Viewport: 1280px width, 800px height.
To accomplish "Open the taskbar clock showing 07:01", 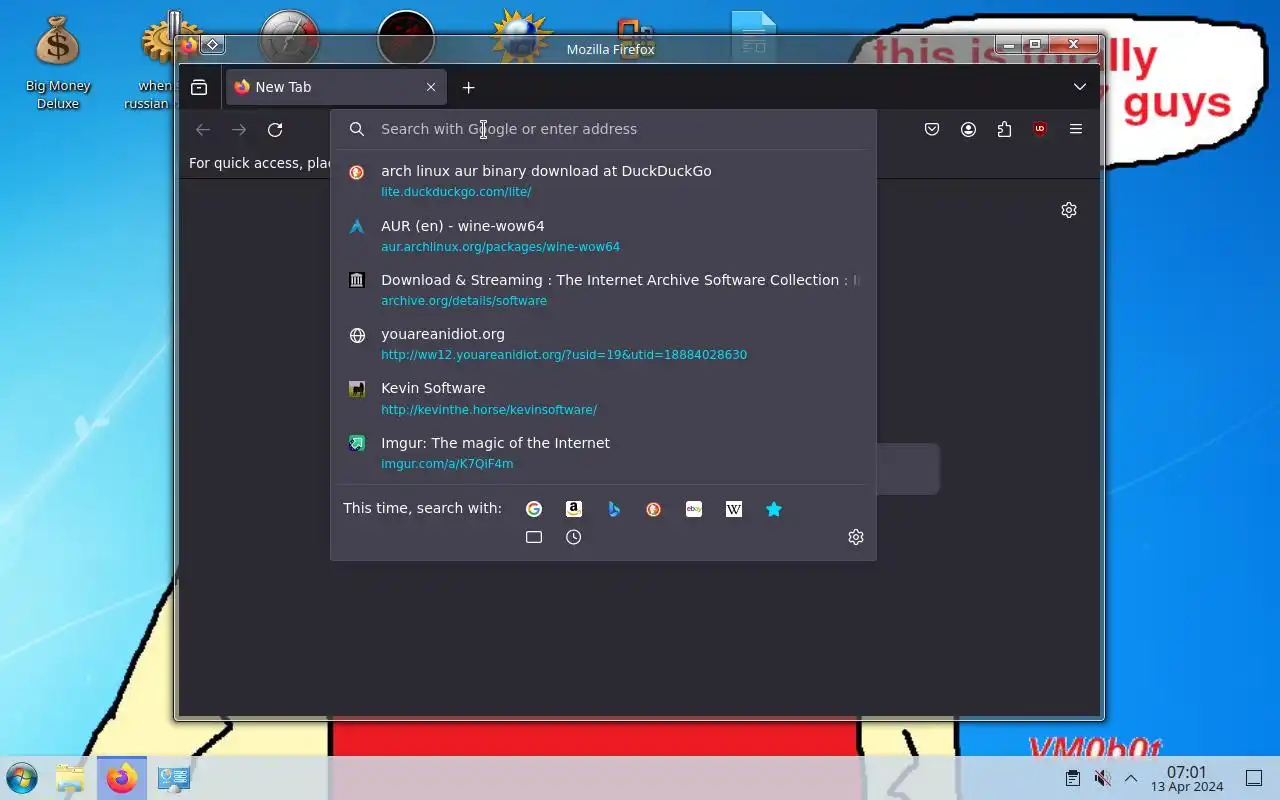I will [x=1187, y=778].
